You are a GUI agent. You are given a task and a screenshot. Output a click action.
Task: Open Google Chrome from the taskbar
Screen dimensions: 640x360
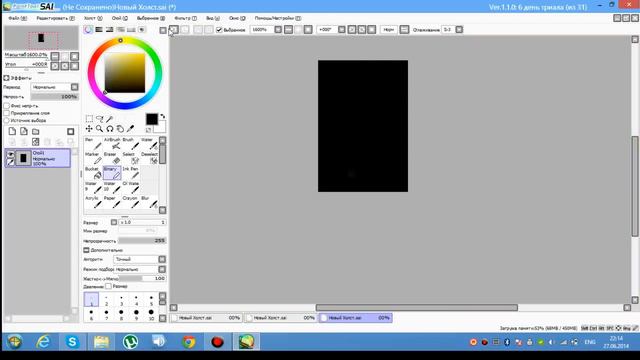[x=189, y=342]
